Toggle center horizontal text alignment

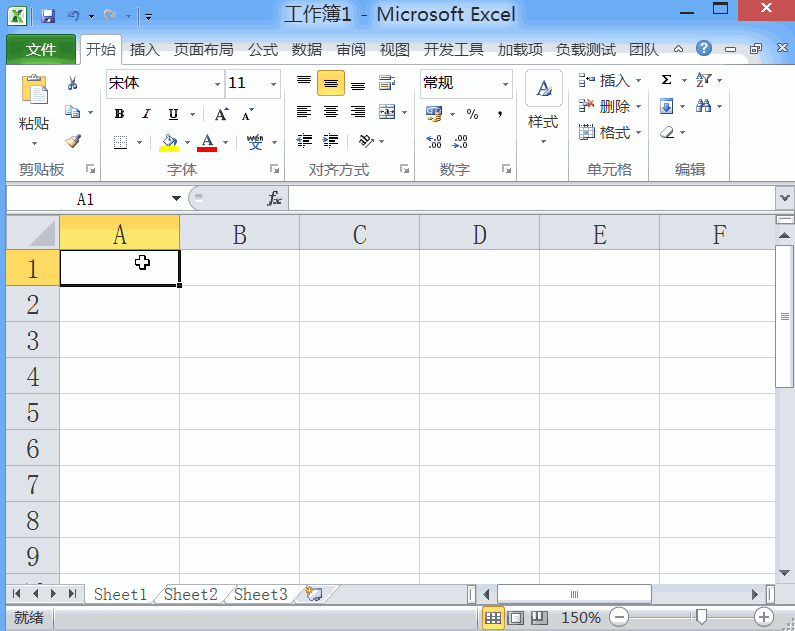pos(331,112)
